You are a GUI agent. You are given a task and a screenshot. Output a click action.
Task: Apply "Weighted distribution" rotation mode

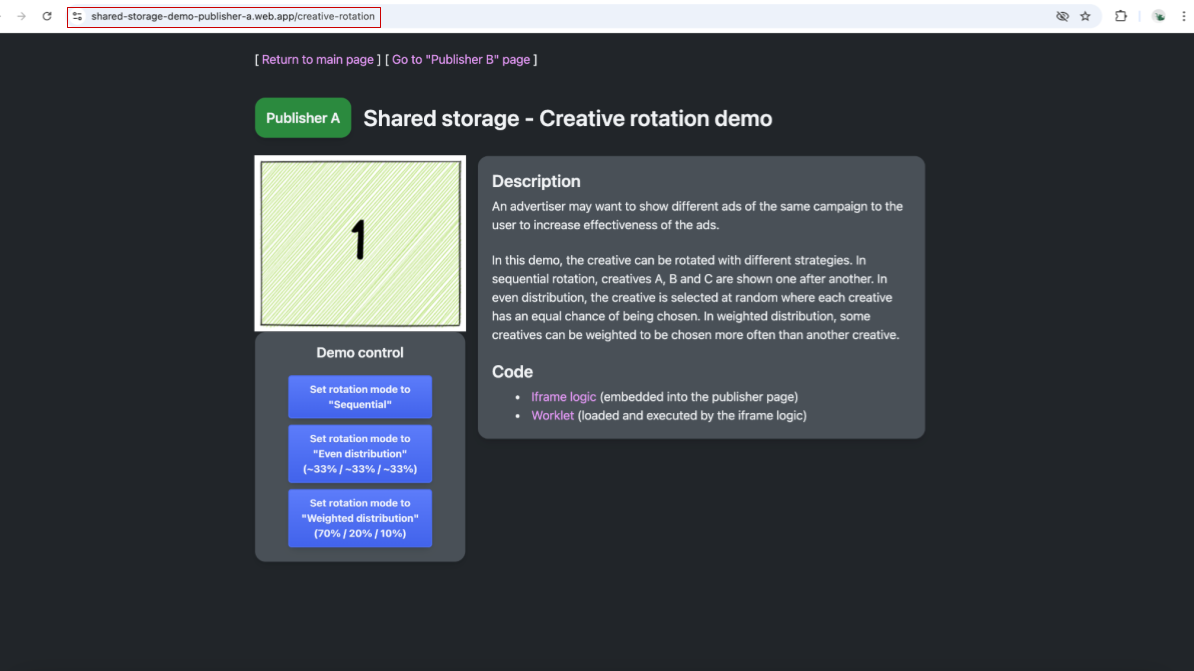point(360,518)
